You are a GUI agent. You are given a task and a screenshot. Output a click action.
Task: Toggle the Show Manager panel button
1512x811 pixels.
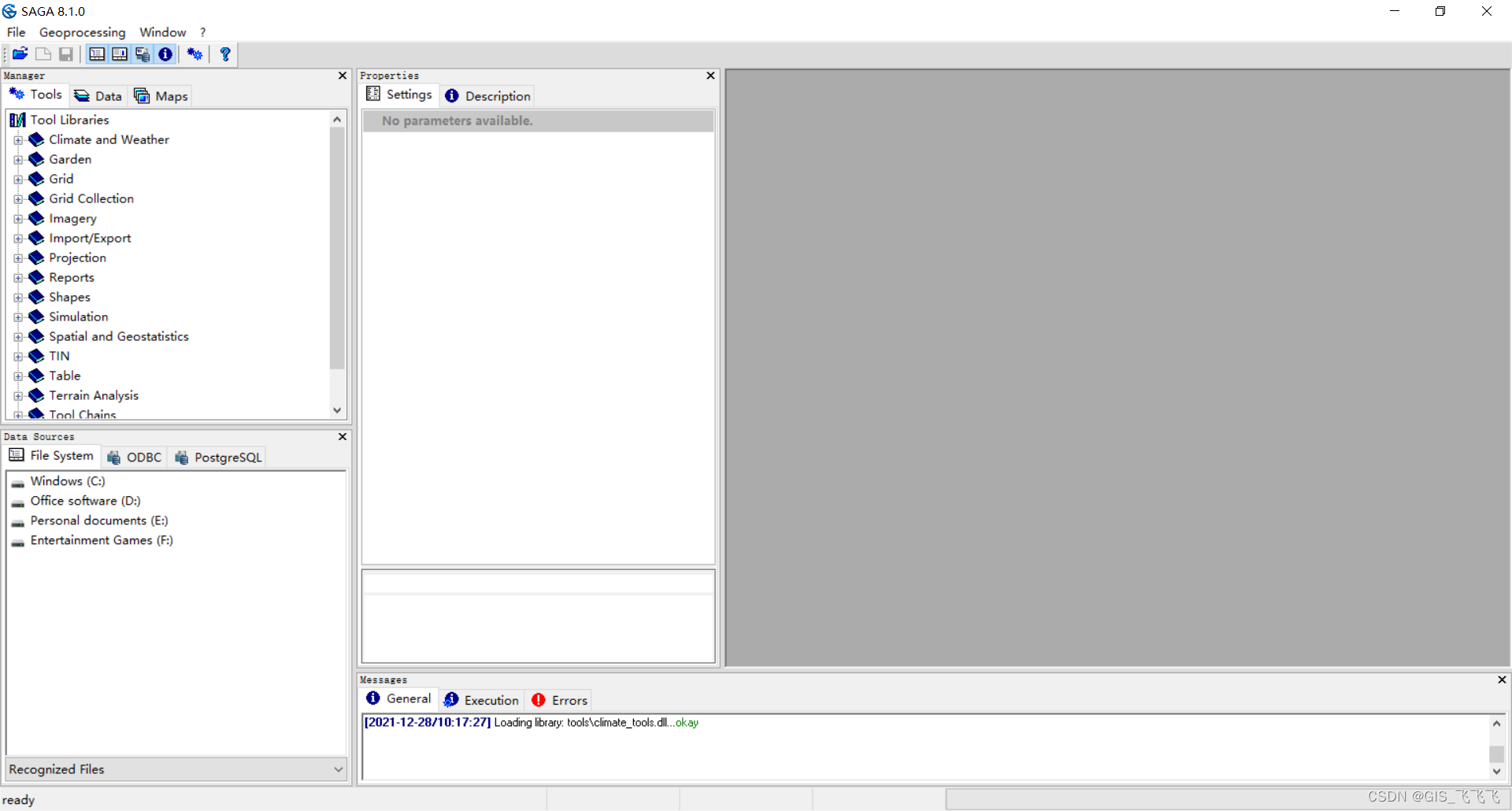pyautogui.click(x=97, y=54)
